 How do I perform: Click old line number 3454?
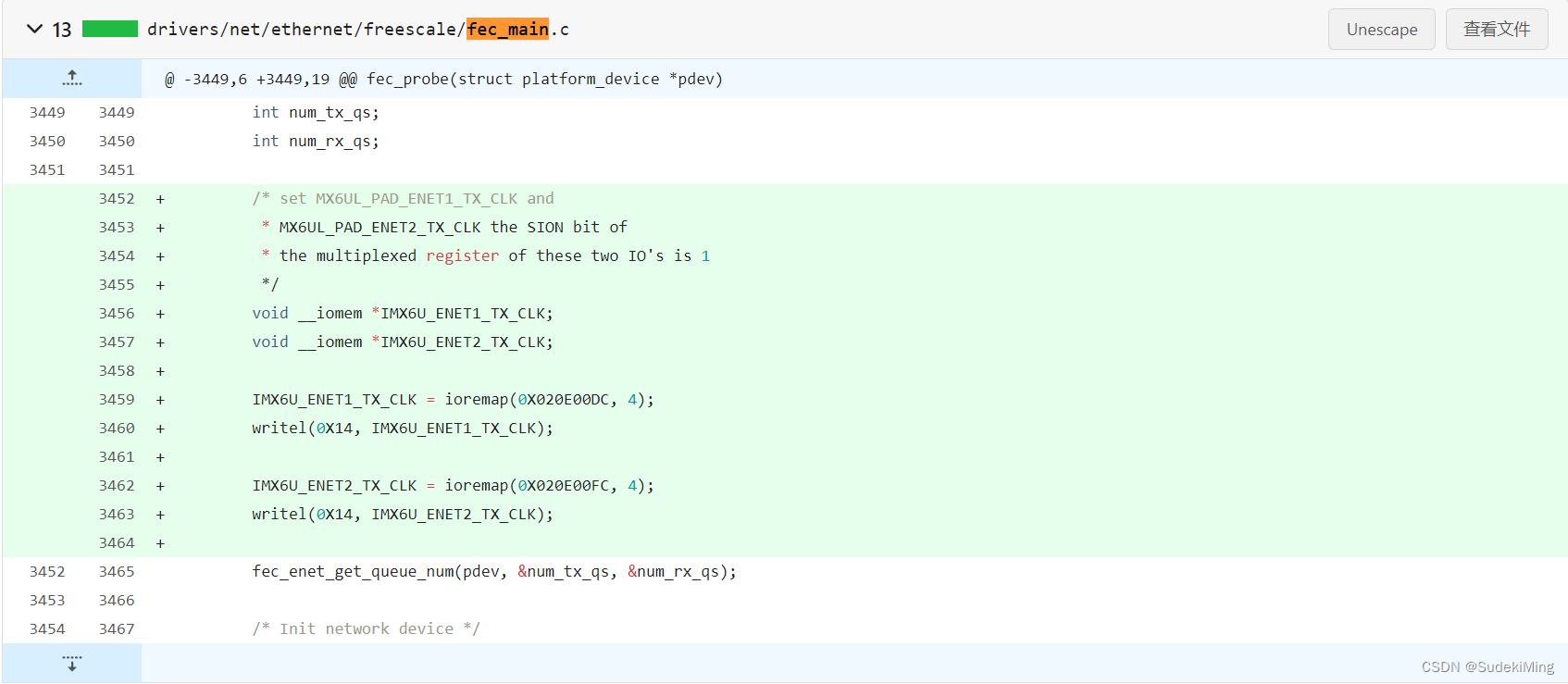[x=47, y=628]
